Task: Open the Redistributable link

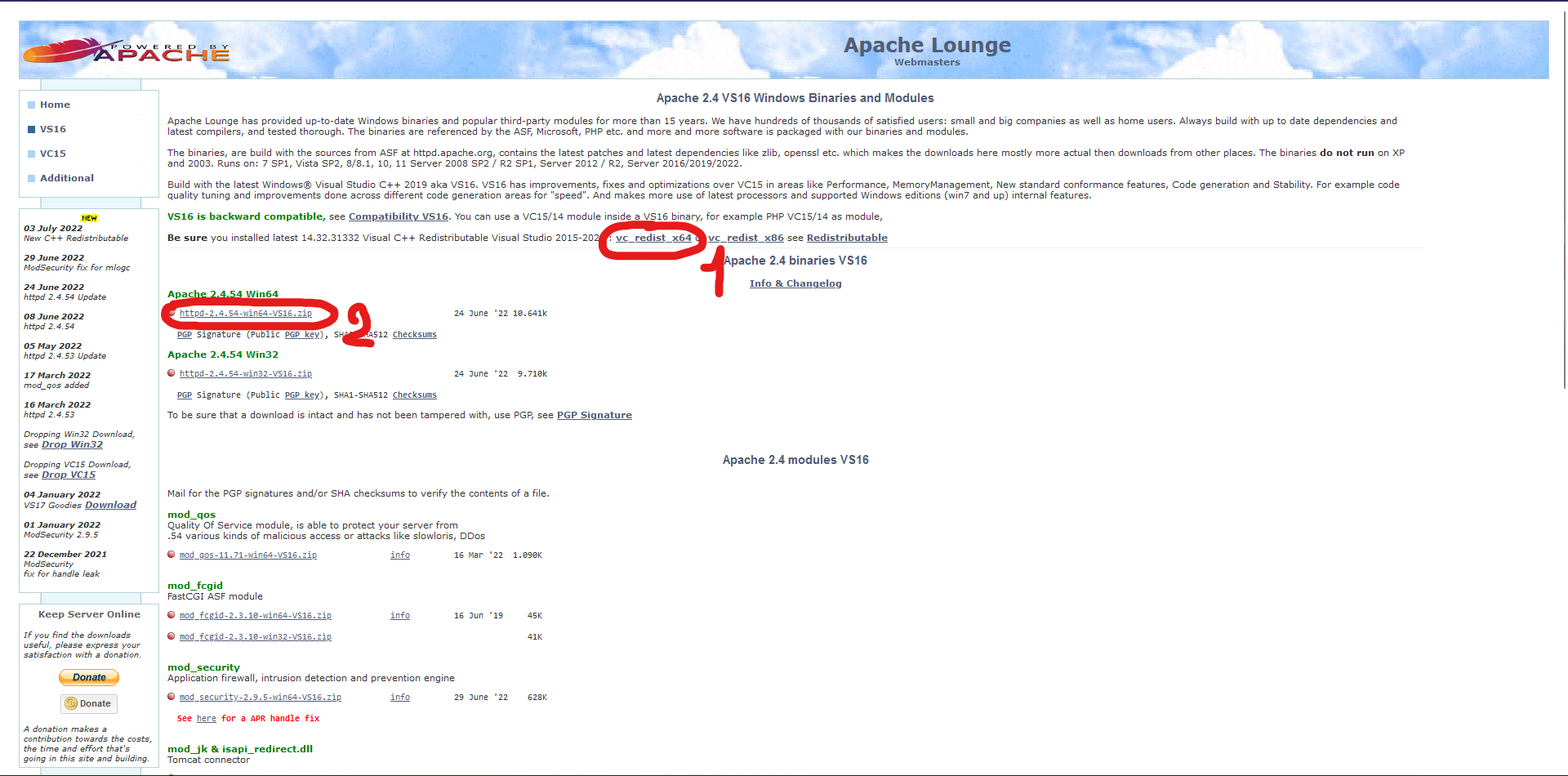Action: pos(847,238)
